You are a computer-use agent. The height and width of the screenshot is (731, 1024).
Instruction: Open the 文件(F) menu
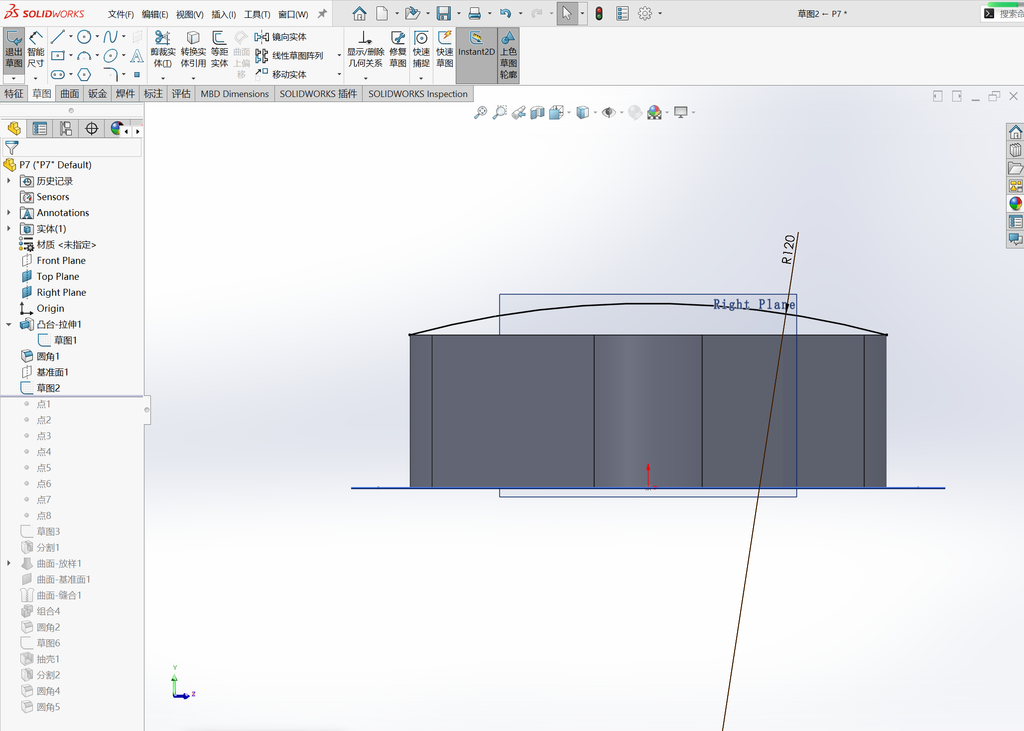click(x=121, y=14)
